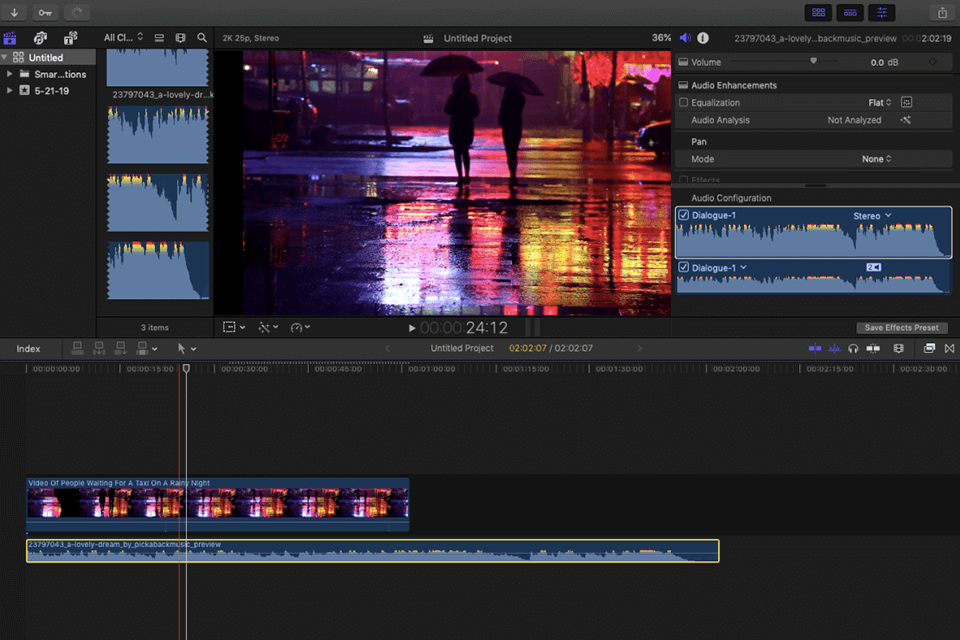
Task: Expand the Smart Collections folder
Action: [10, 74]
